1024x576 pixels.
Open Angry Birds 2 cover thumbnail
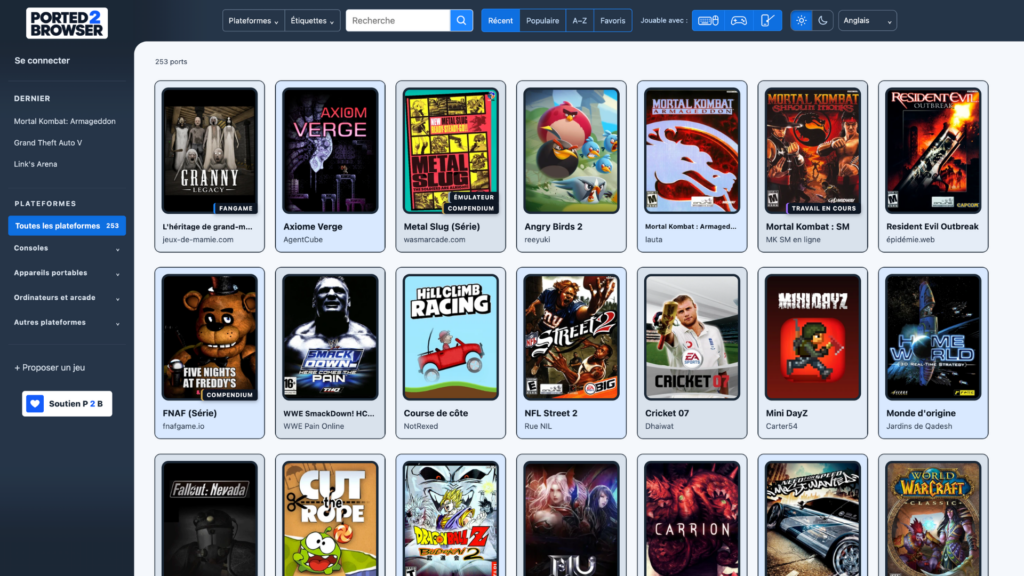click(571, 151)
